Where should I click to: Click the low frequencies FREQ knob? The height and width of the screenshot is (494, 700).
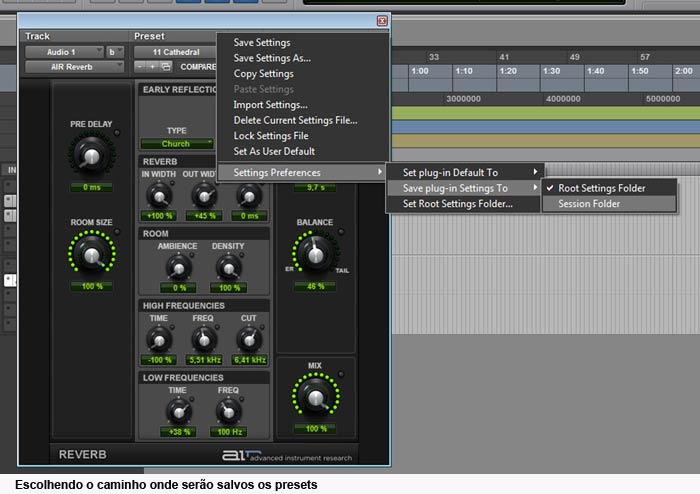229,412
